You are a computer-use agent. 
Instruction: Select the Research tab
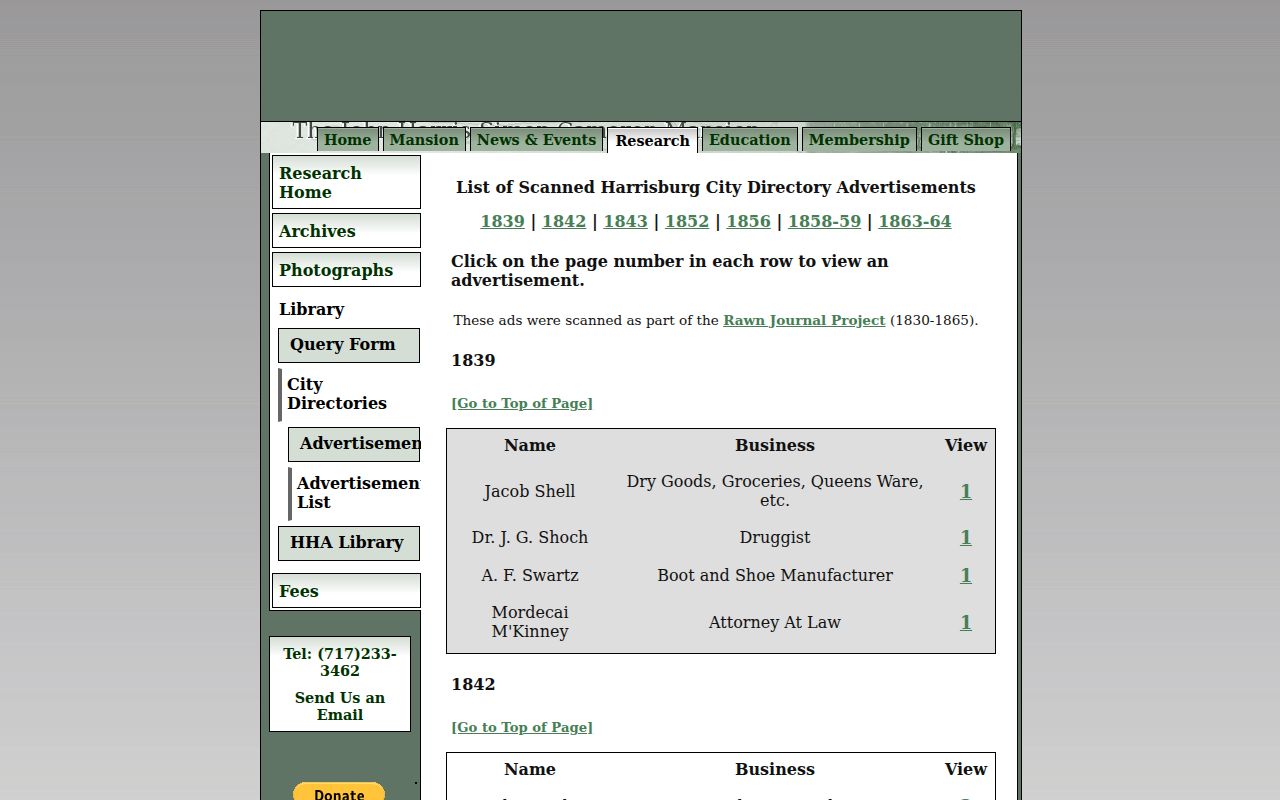[652, 141]
